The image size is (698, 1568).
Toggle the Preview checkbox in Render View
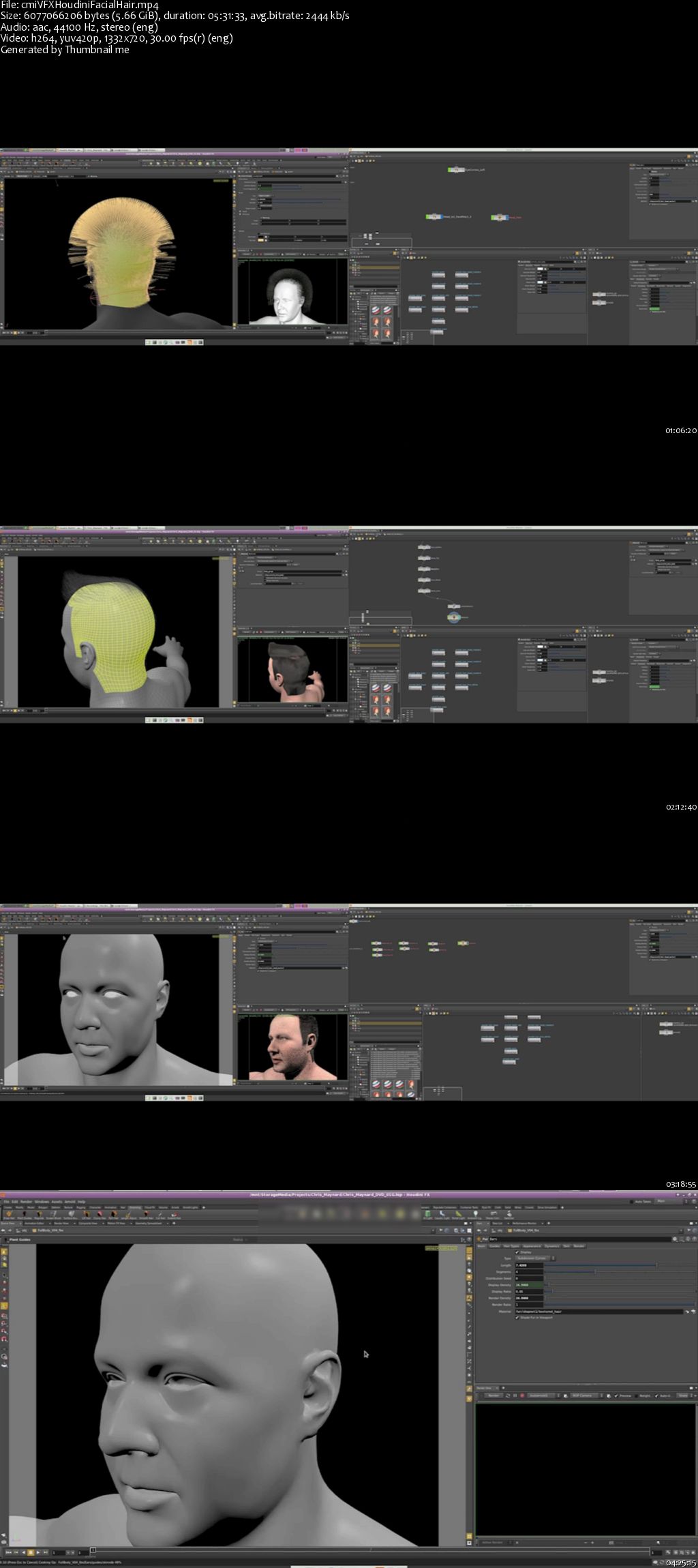click(x=616, y=1395)
